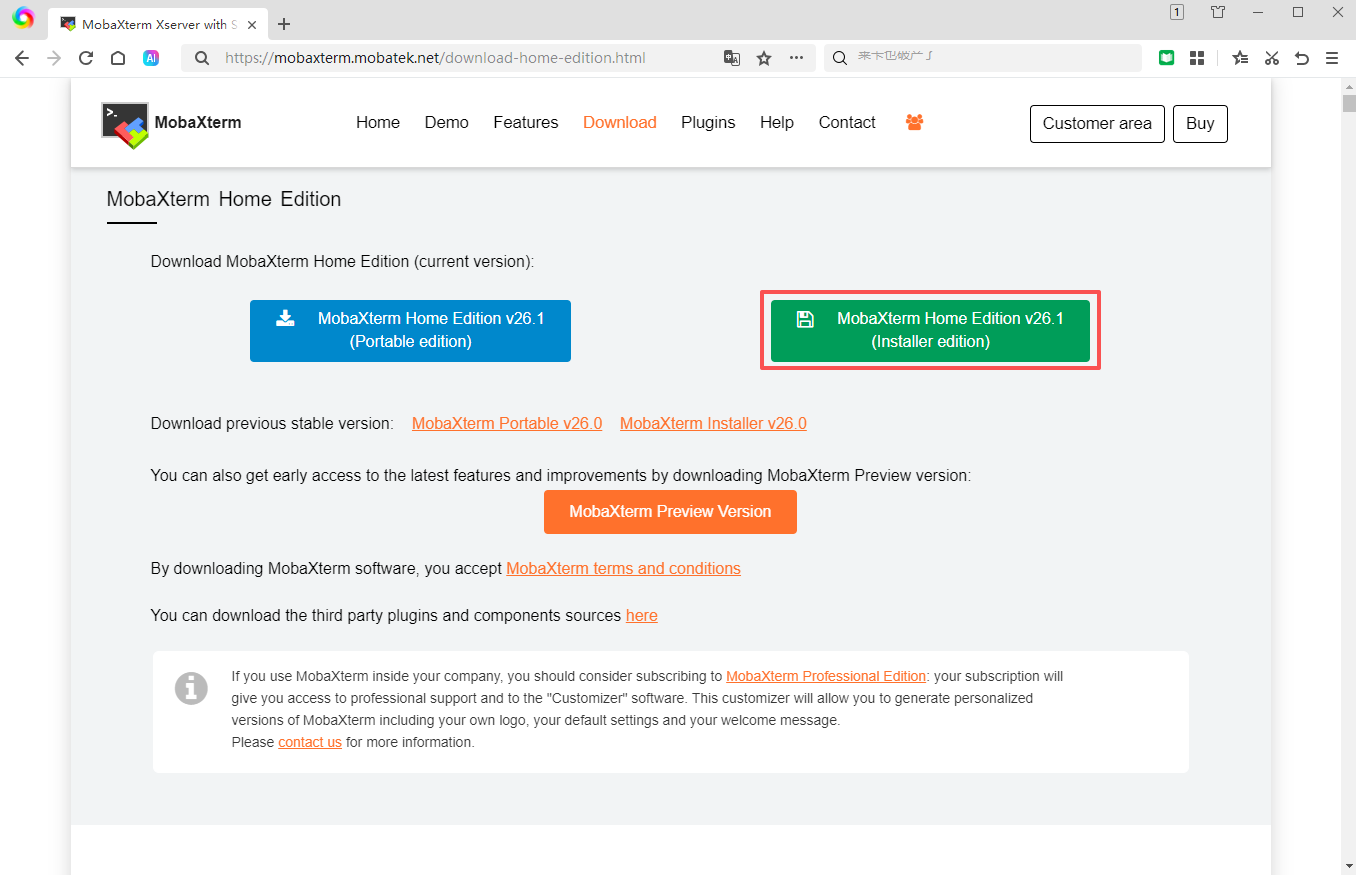Open MobaXterm Professional Edition link
Screen dimensions: 1356x875
click(x=826, y=676)
